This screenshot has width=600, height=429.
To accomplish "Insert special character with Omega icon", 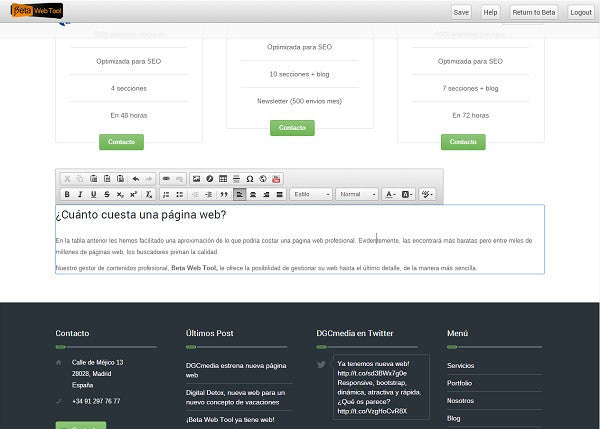I will point(249,179).
